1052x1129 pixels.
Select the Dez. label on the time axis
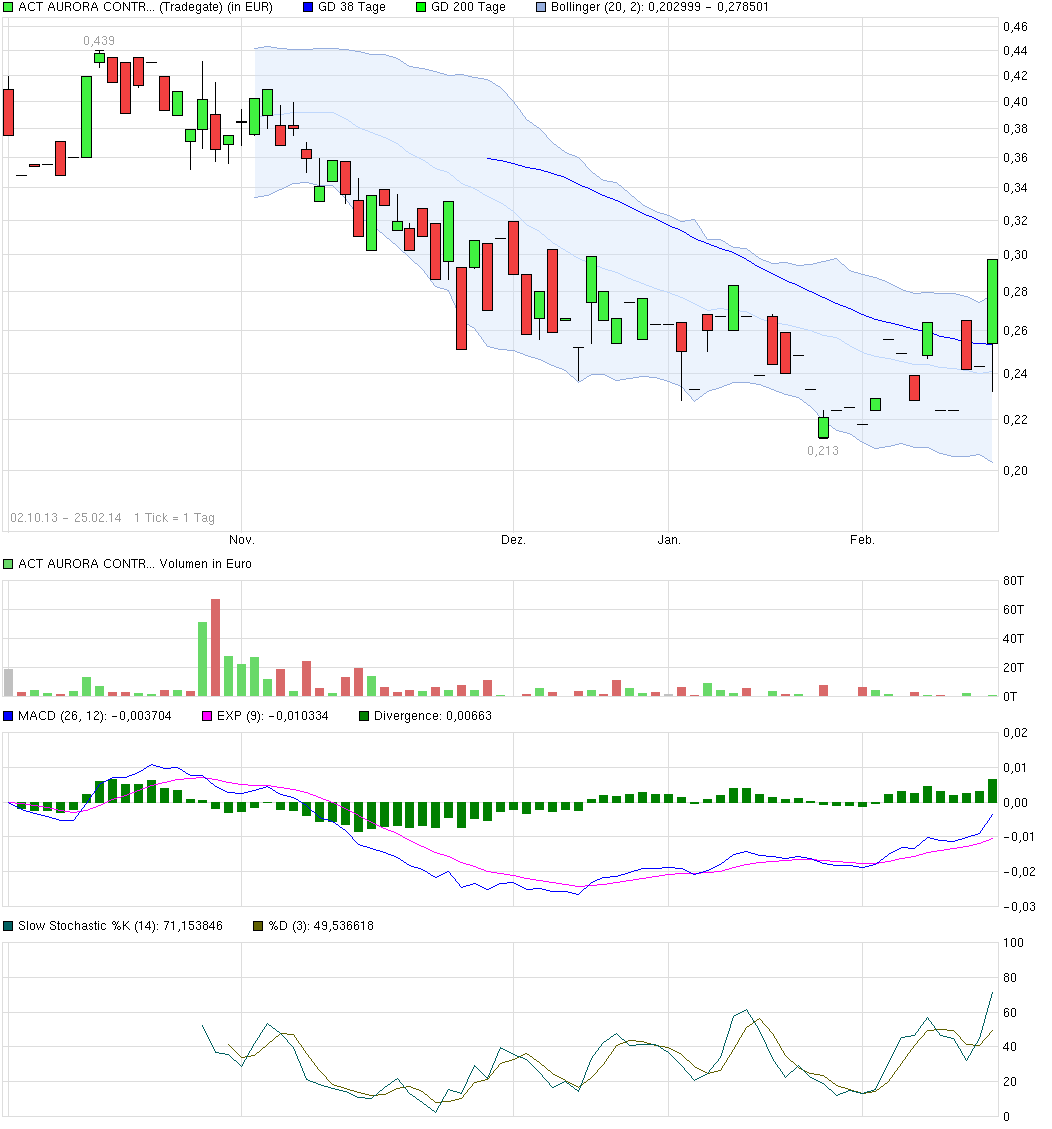pos(513,540)
